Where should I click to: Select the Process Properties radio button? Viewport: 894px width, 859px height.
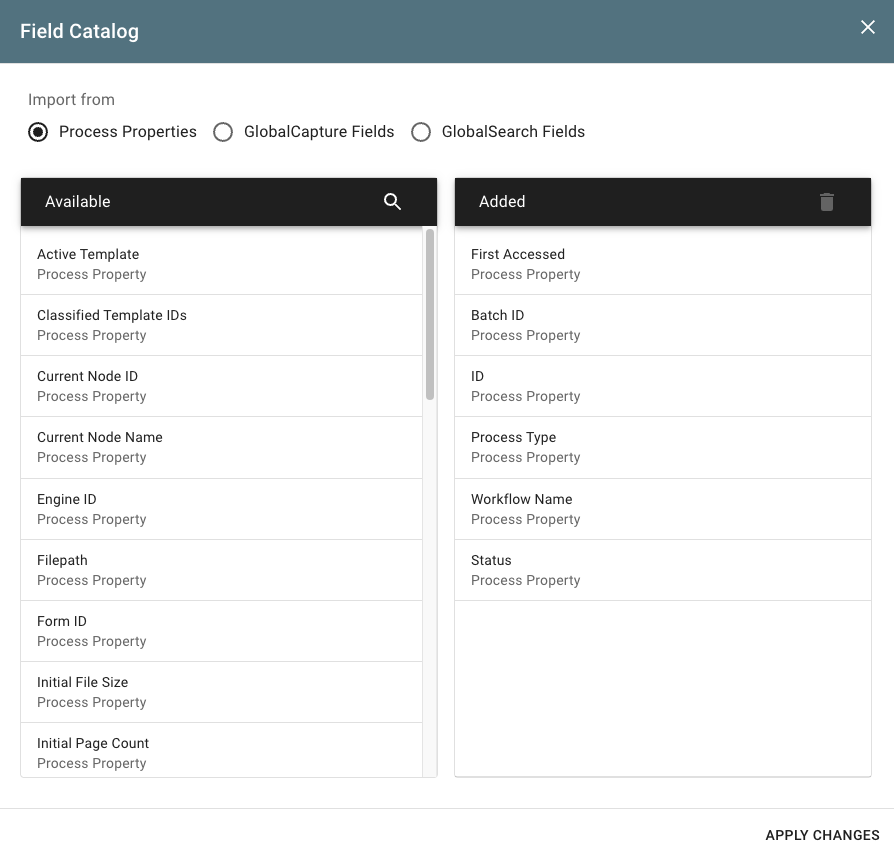click(x=38, y=132)
